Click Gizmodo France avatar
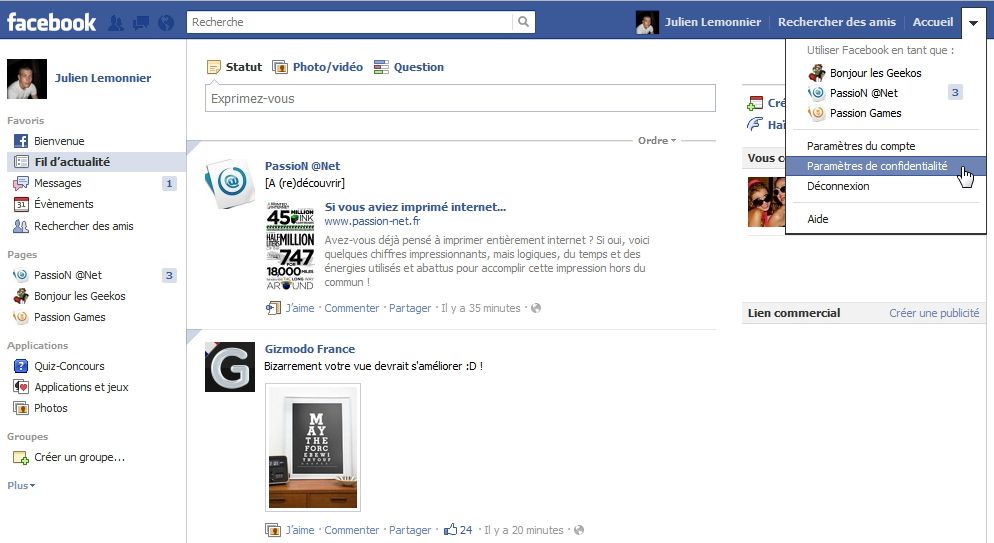The image size is (994, 543). click(229, 367)
